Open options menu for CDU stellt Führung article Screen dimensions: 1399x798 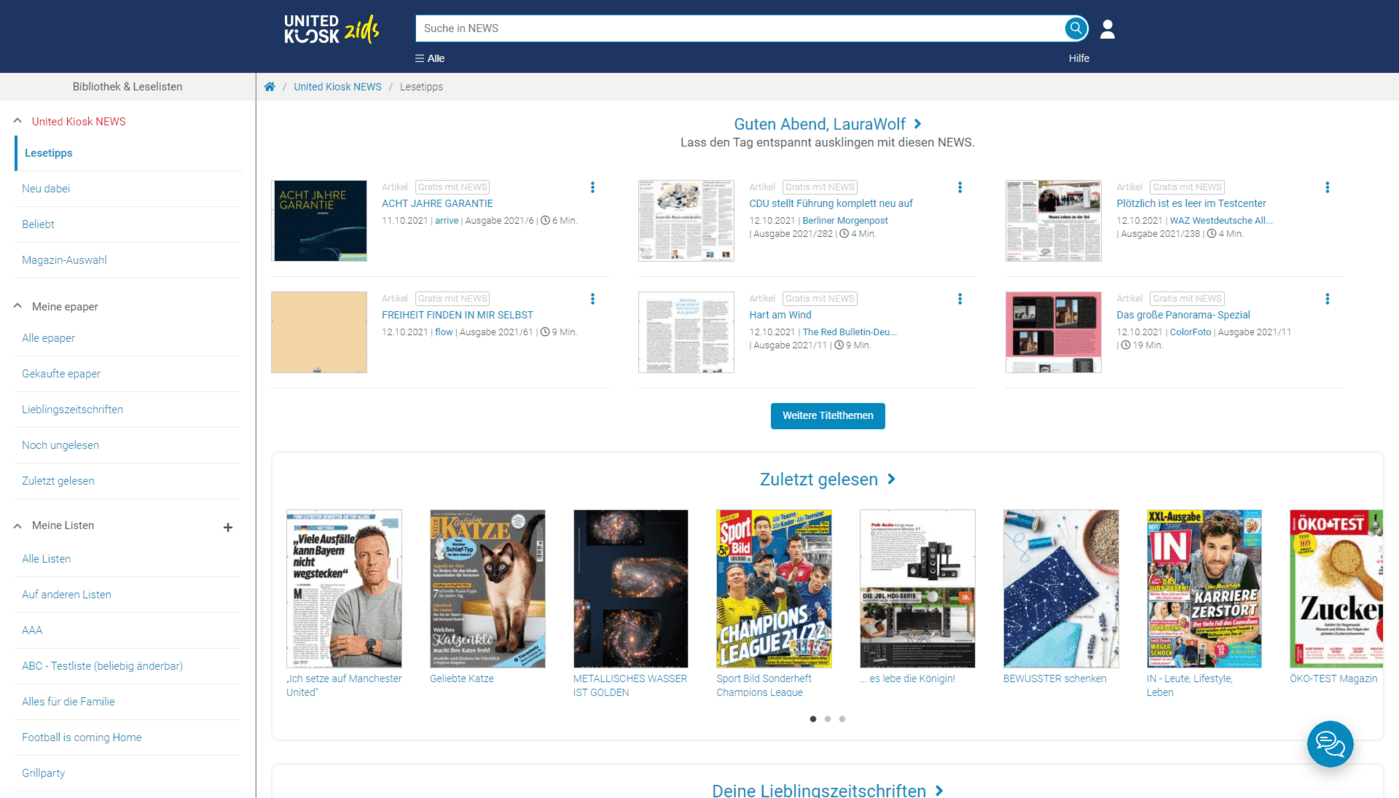(960, 187)
